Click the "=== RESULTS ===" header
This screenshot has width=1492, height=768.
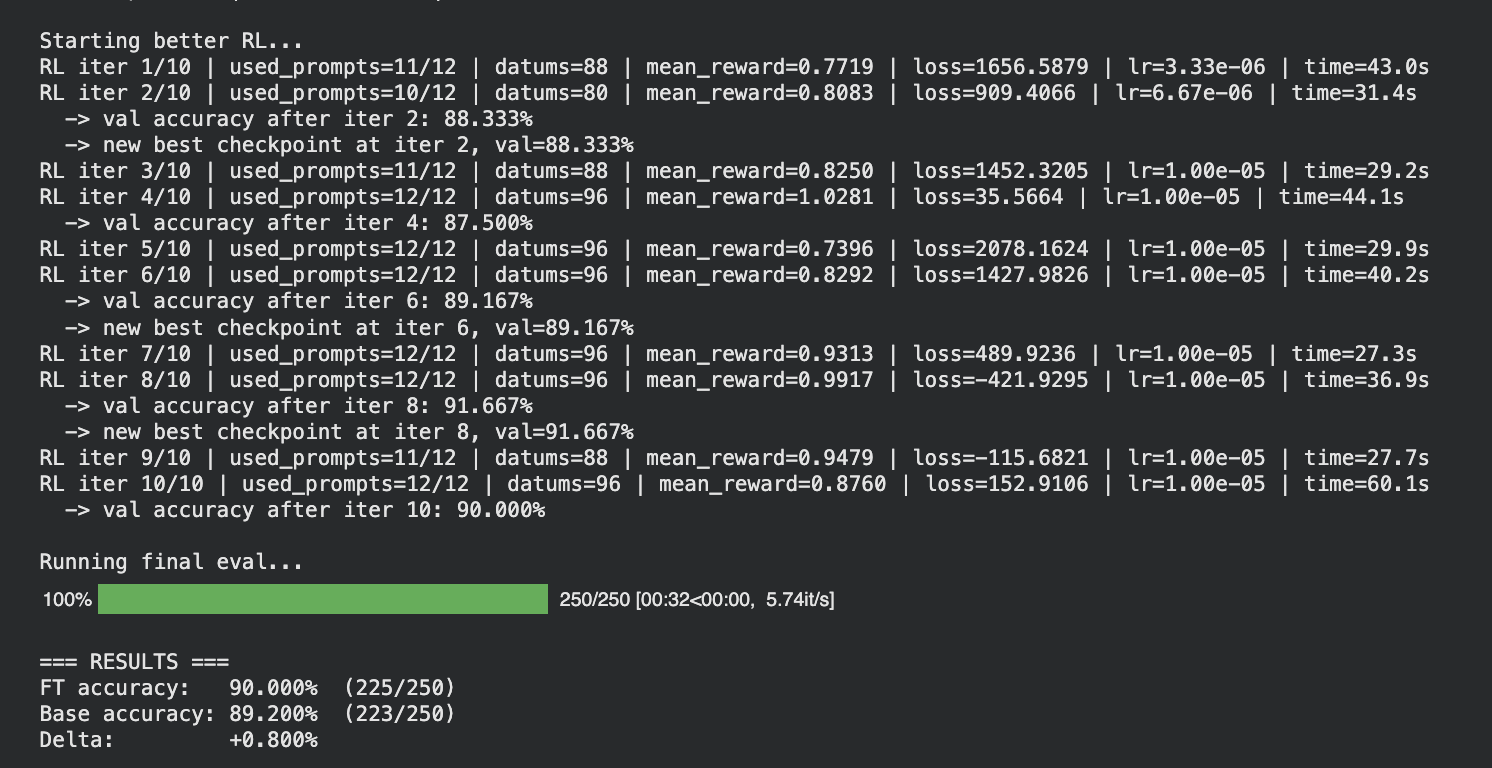134,662
